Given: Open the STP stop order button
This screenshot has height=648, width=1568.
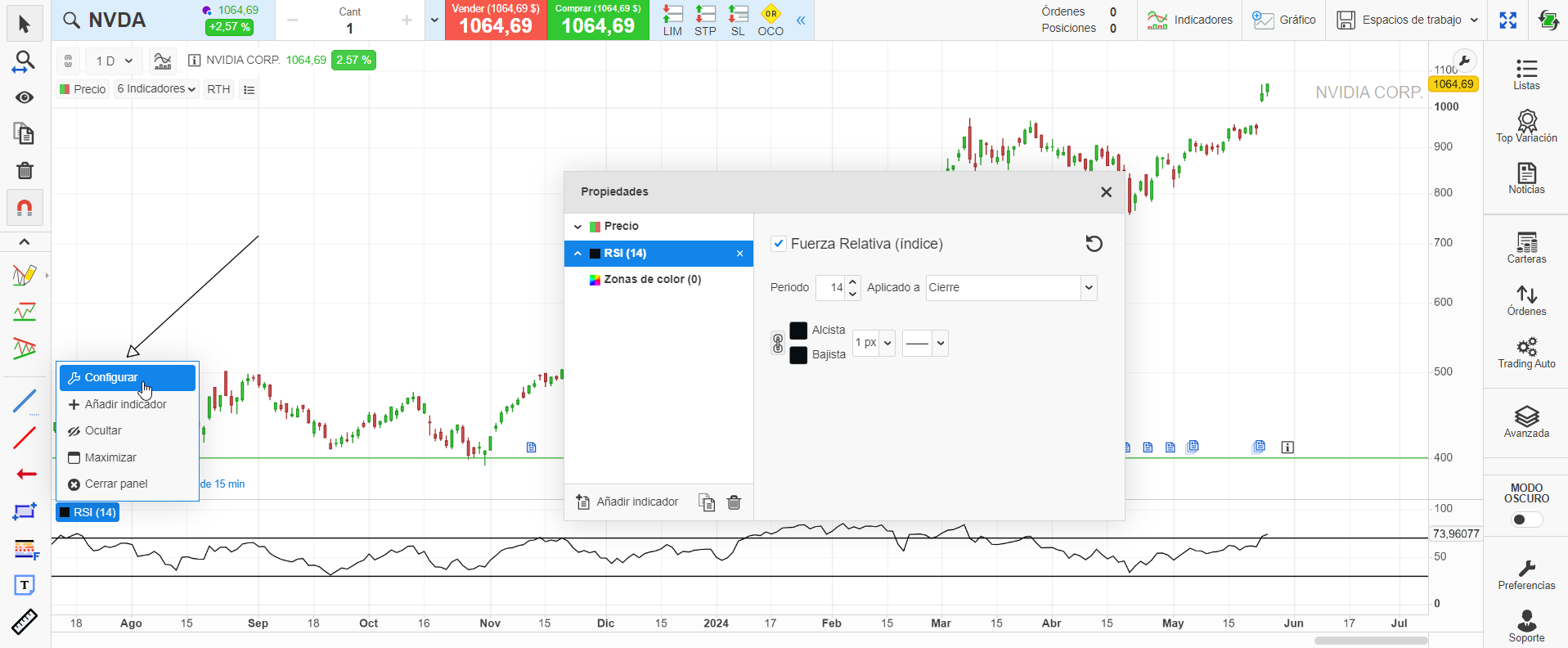Looking at the screenshot, I should point(705,20).
